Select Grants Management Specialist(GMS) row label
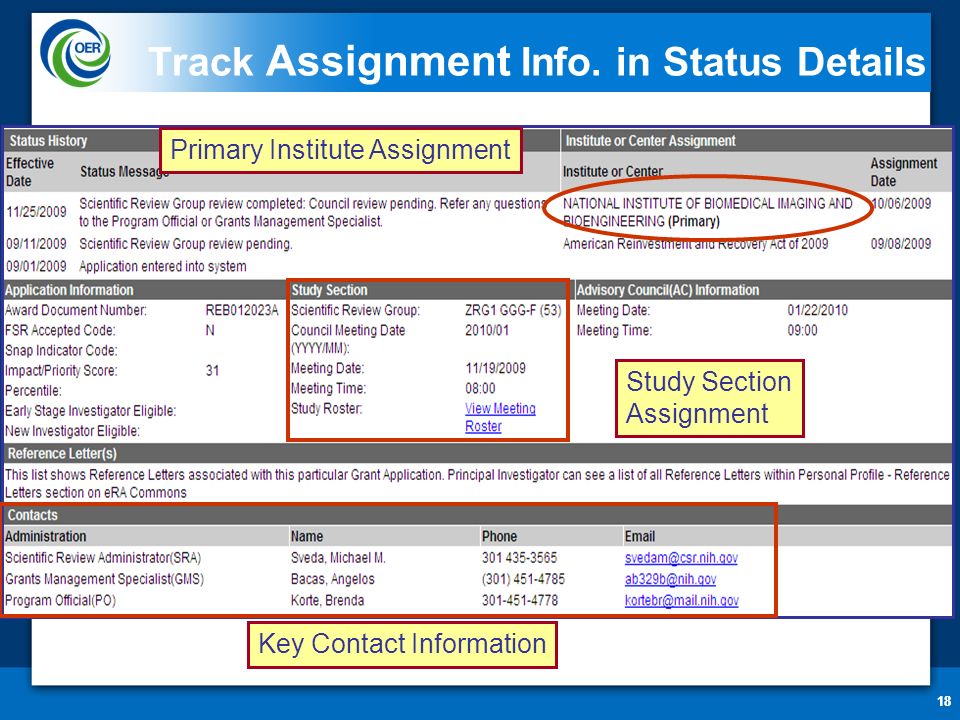The image size is (960, 720). point(105,579)
